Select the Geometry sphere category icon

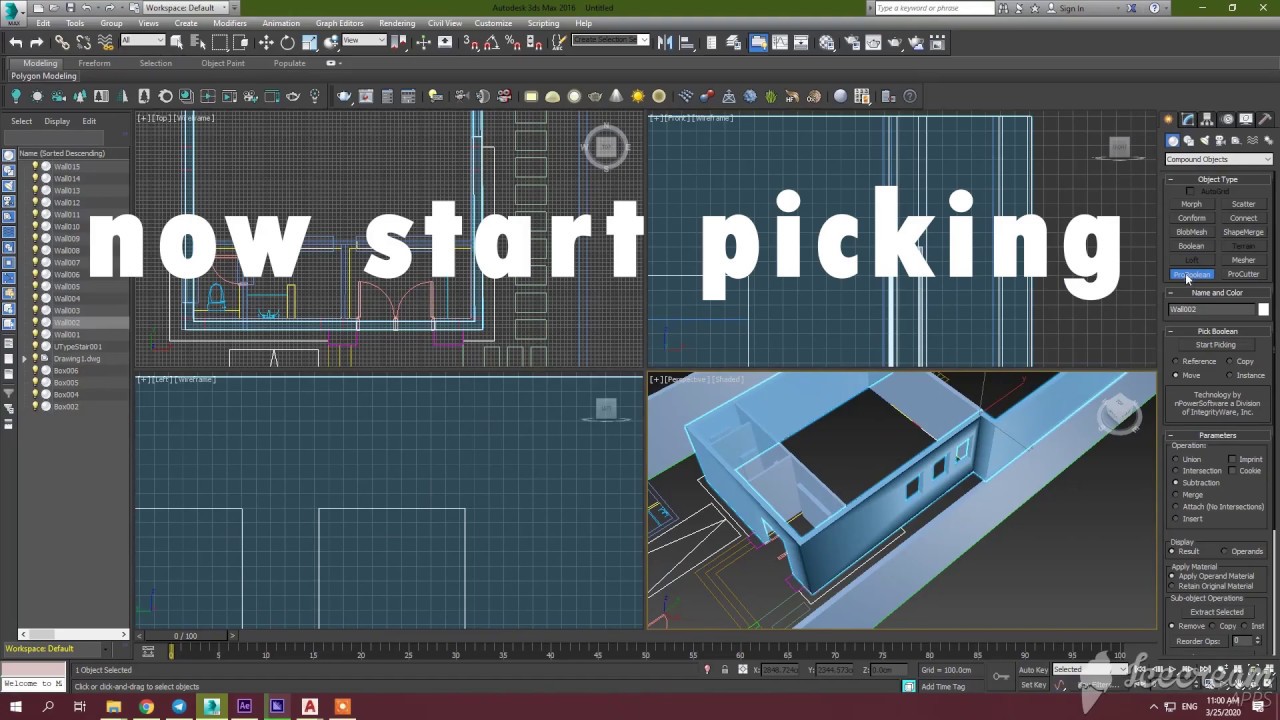1173,141
